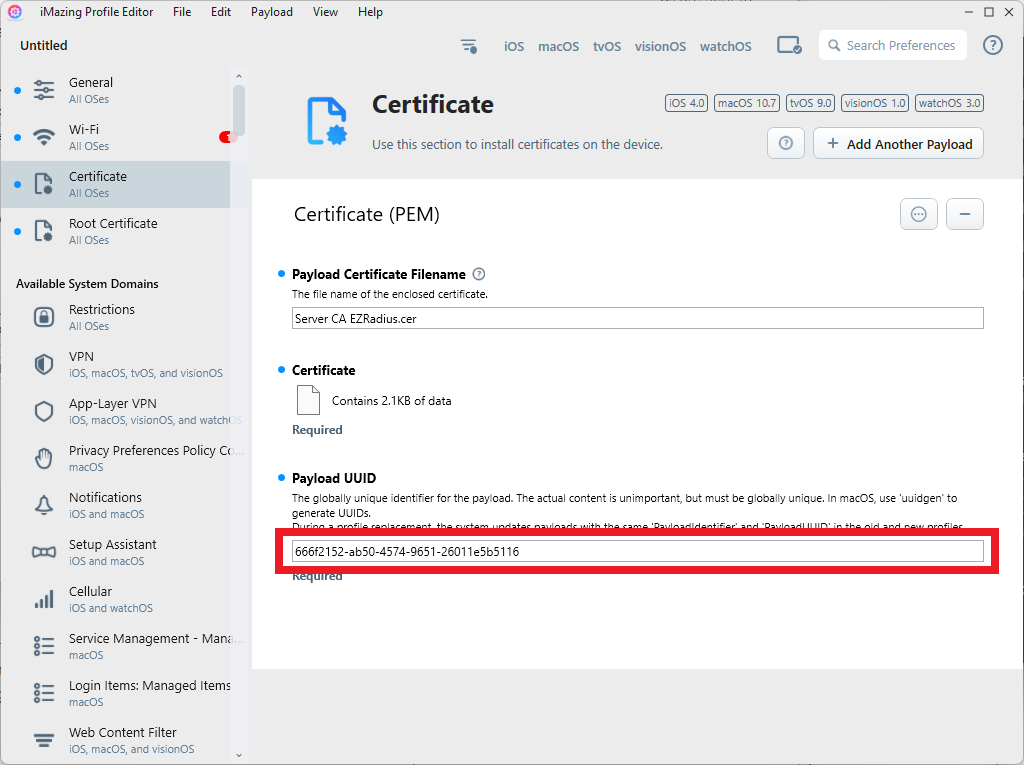Open the Payload menu

(x=272, y=12)
